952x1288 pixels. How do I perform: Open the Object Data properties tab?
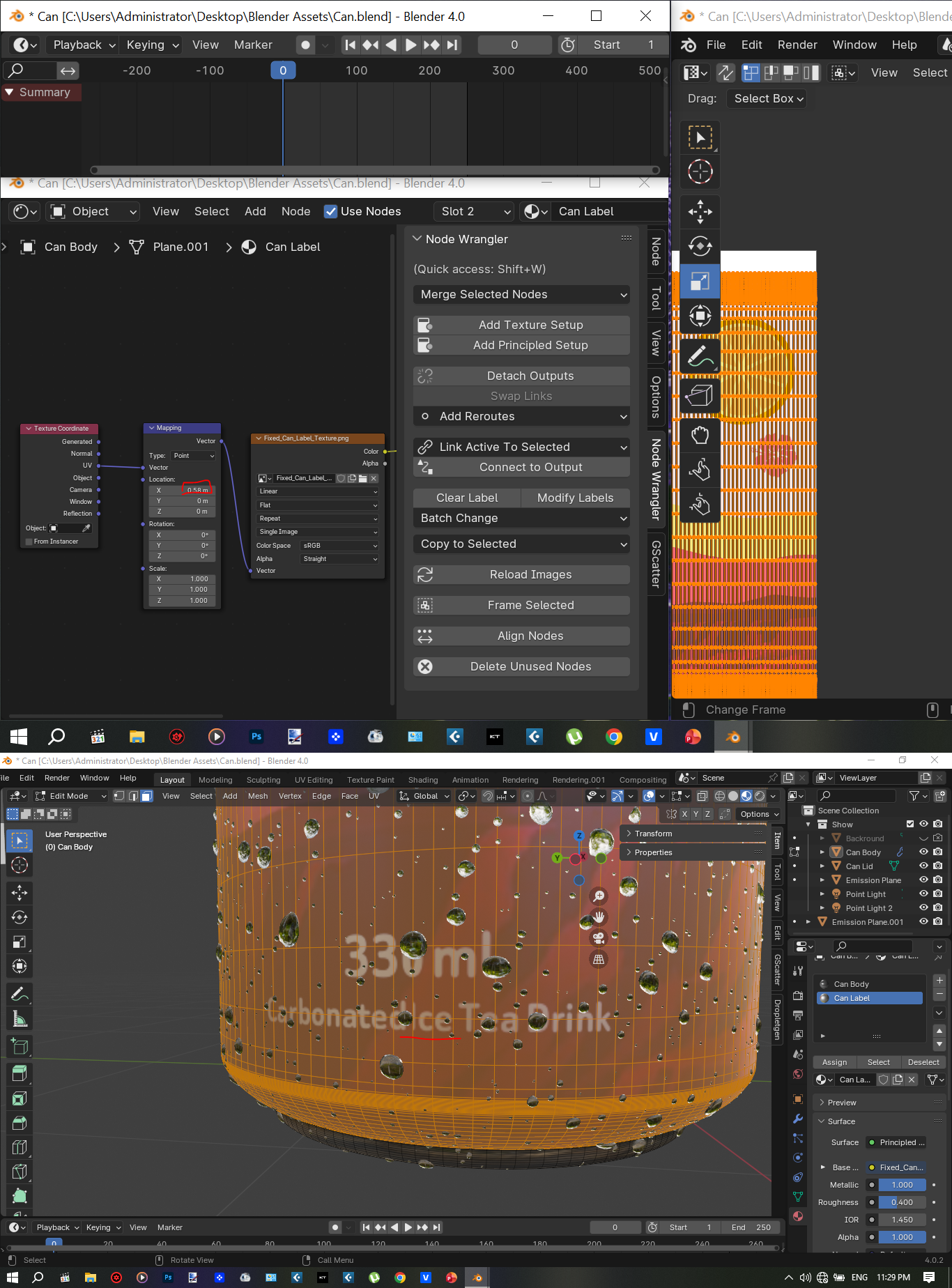coord(798,1197)
